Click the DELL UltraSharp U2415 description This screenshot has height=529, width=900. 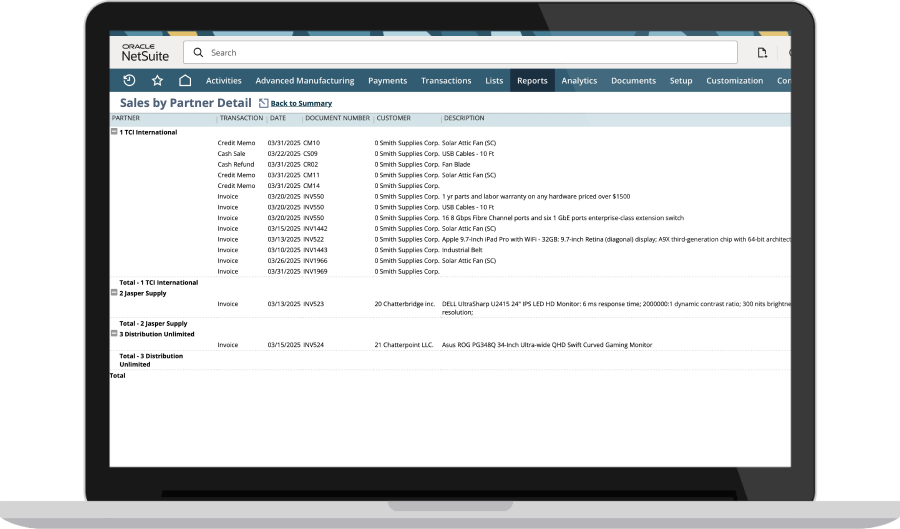click(616, 308)
